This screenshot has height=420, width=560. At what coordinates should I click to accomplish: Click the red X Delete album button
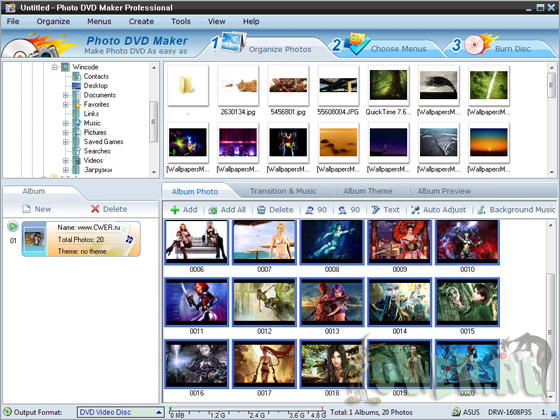tap(109, 209)
